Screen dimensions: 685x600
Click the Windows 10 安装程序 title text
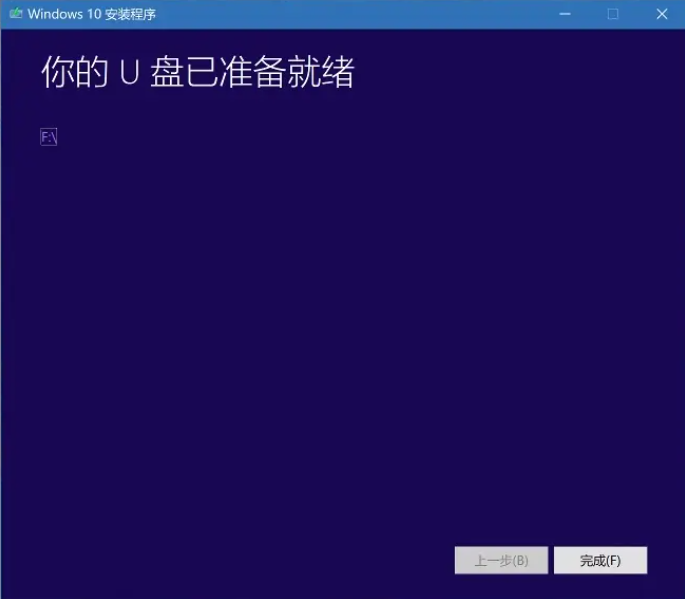coord(92,14)
